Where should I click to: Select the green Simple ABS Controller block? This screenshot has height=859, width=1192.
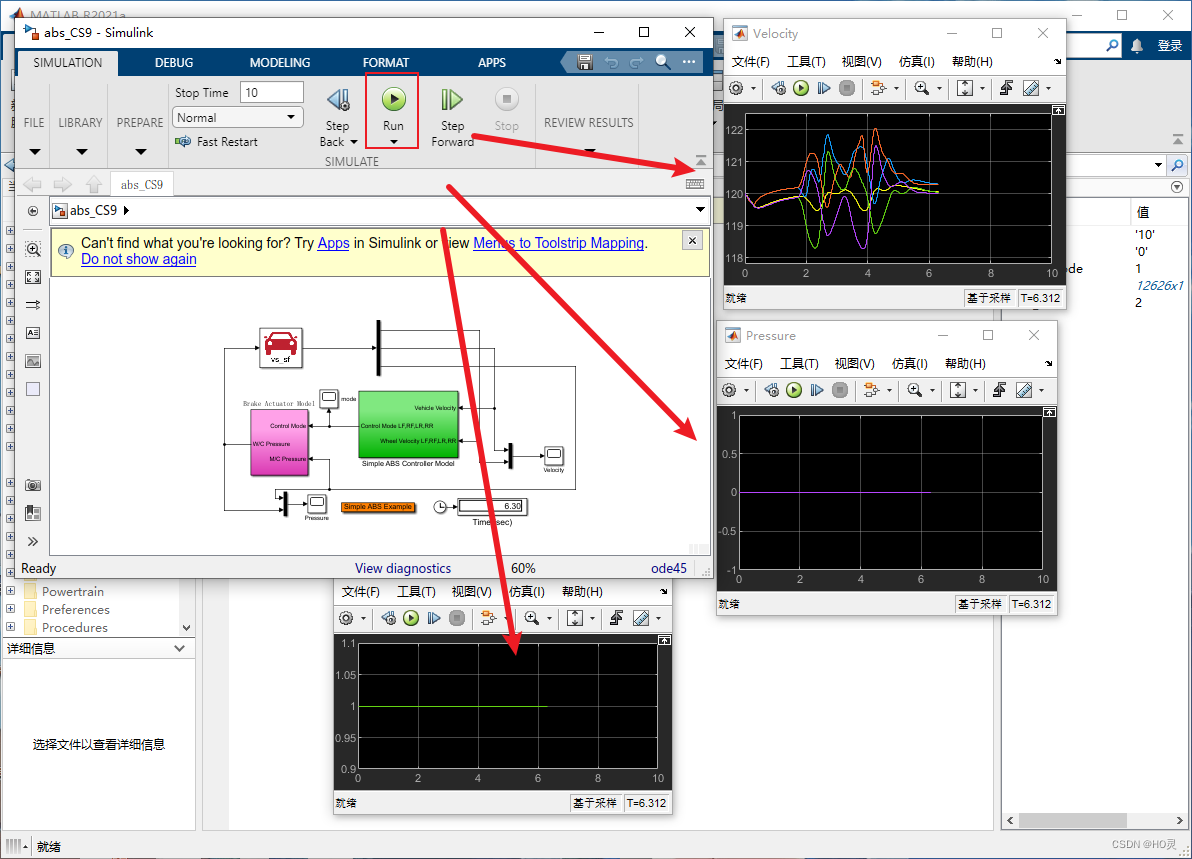pyautogui.click(x=408, y=424)
